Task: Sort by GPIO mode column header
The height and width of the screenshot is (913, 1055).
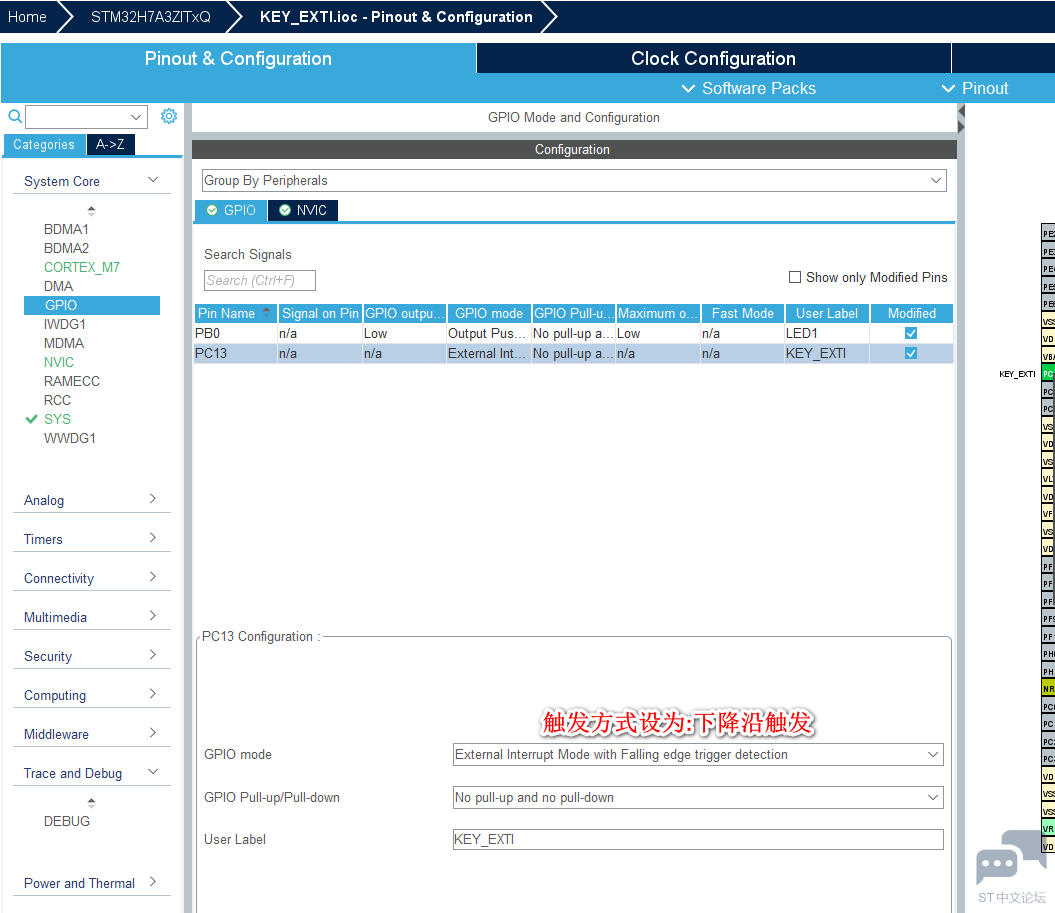Action: pyautogui.click(x=489, y=314)
